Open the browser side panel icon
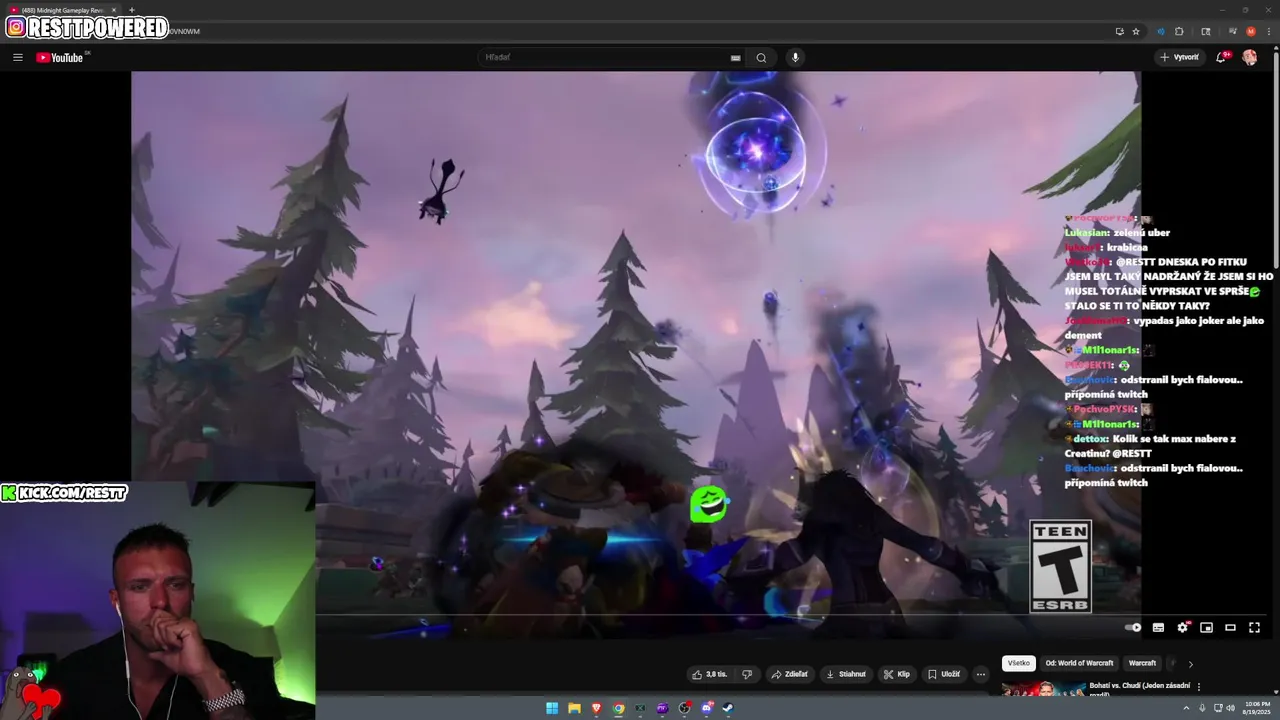 (x=1206, y=31)
